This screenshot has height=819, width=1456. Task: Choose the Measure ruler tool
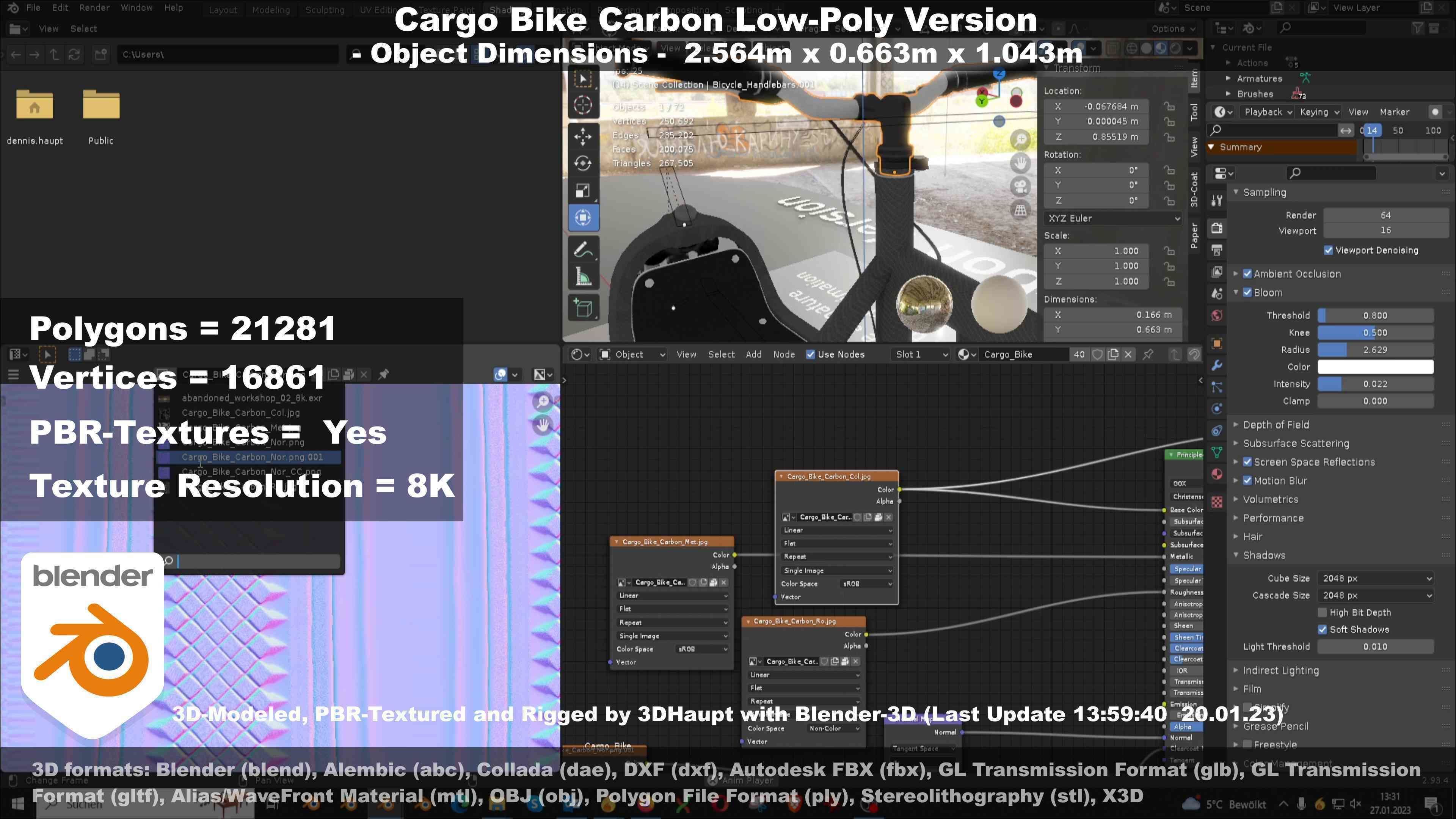pos(583,276)
